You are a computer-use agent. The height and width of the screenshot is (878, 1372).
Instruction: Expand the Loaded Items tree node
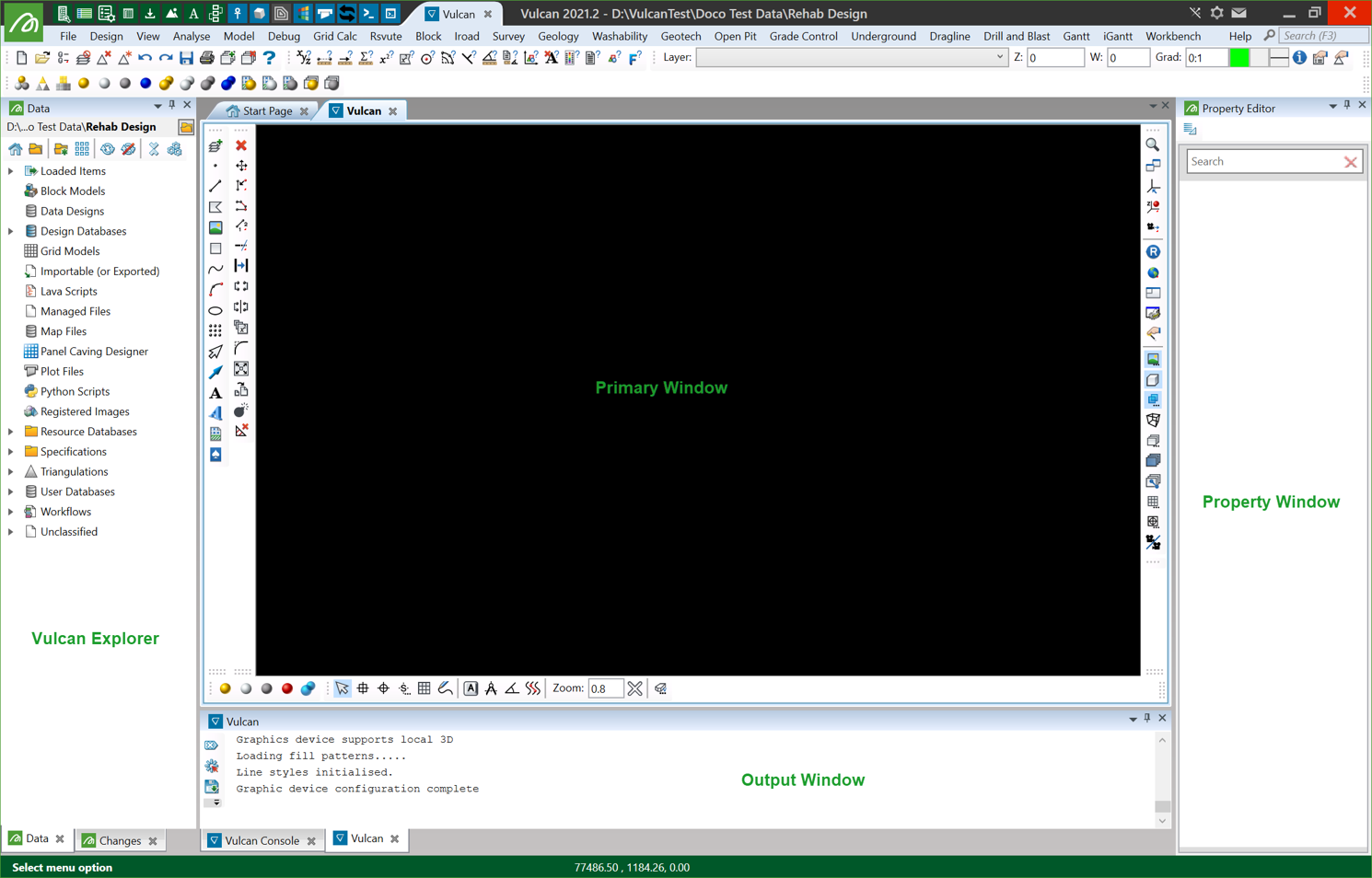(11, 171)
